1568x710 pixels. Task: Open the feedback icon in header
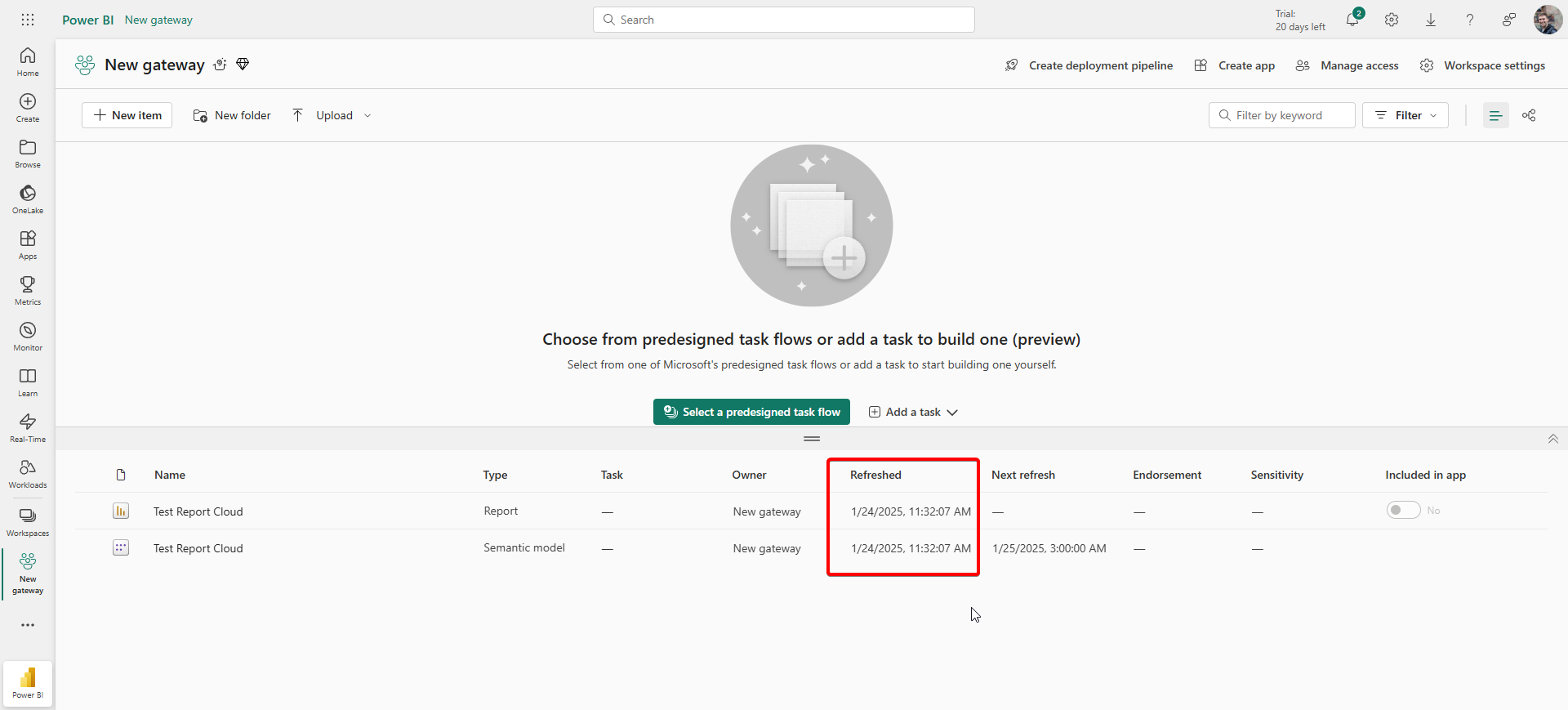[1509, 20]
